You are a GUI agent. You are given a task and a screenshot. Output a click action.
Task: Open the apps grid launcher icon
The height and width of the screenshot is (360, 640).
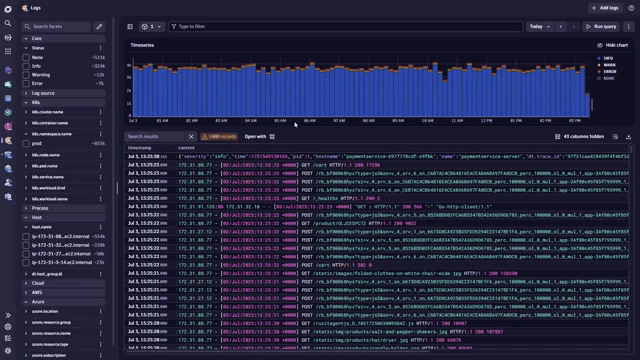8,51
